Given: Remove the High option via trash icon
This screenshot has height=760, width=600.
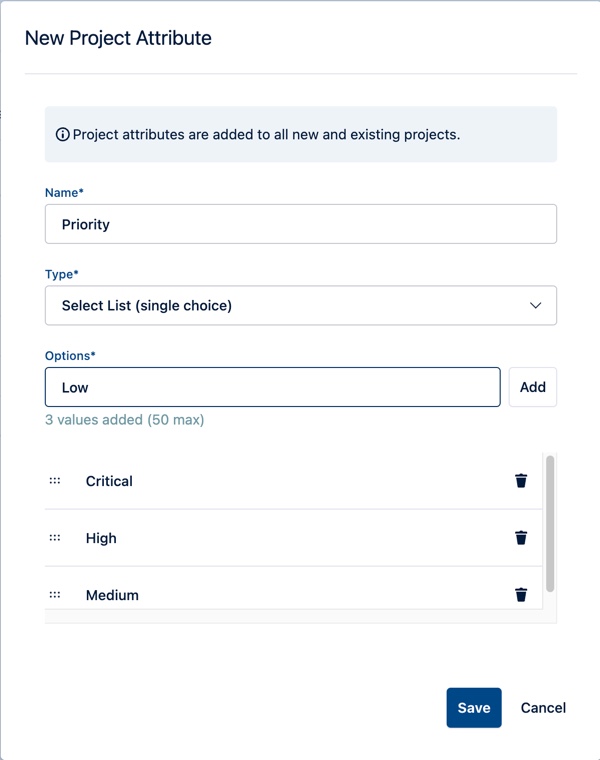Looking at the screenshot, I should (521, 538).
